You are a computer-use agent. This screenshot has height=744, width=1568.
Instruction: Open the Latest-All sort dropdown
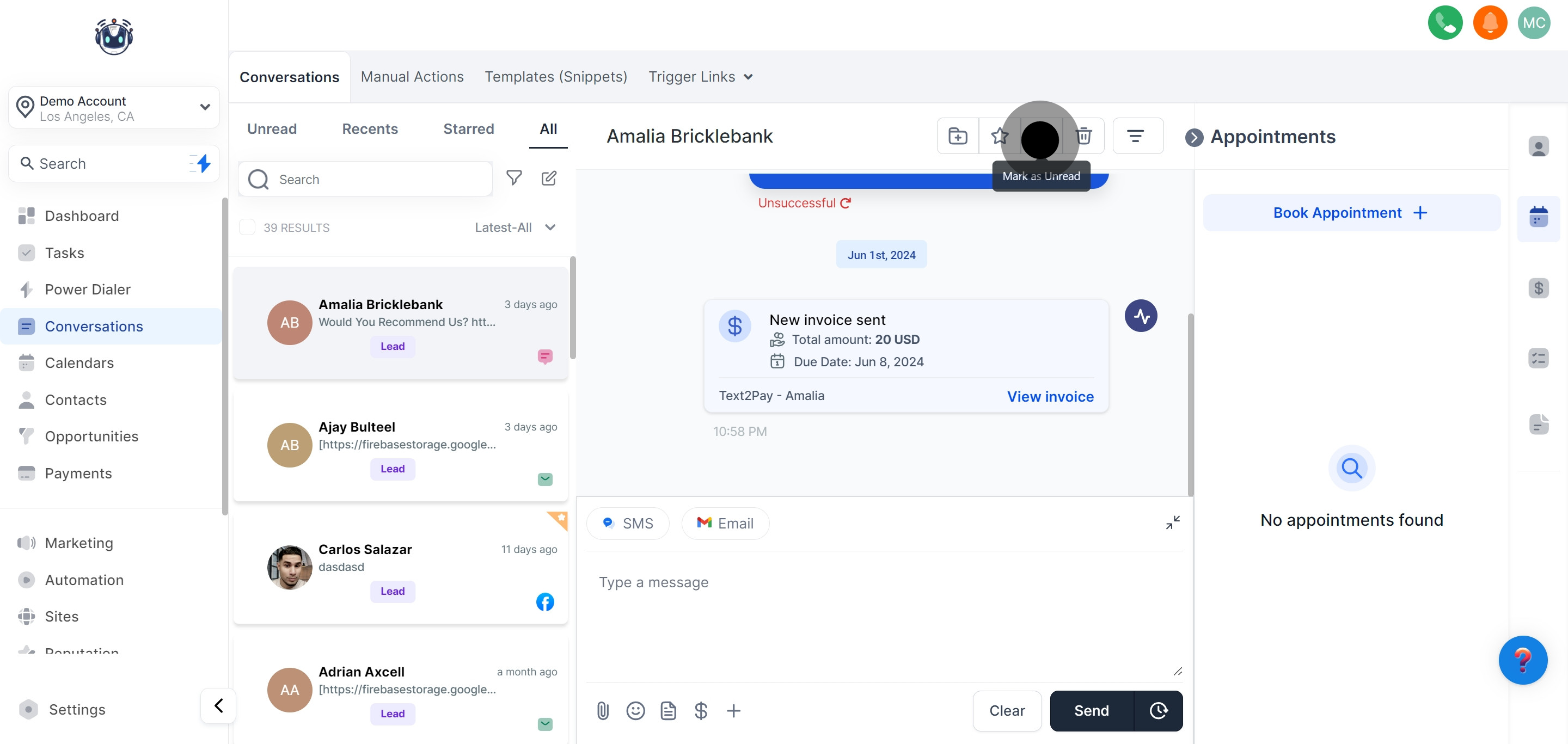[515, 227]
